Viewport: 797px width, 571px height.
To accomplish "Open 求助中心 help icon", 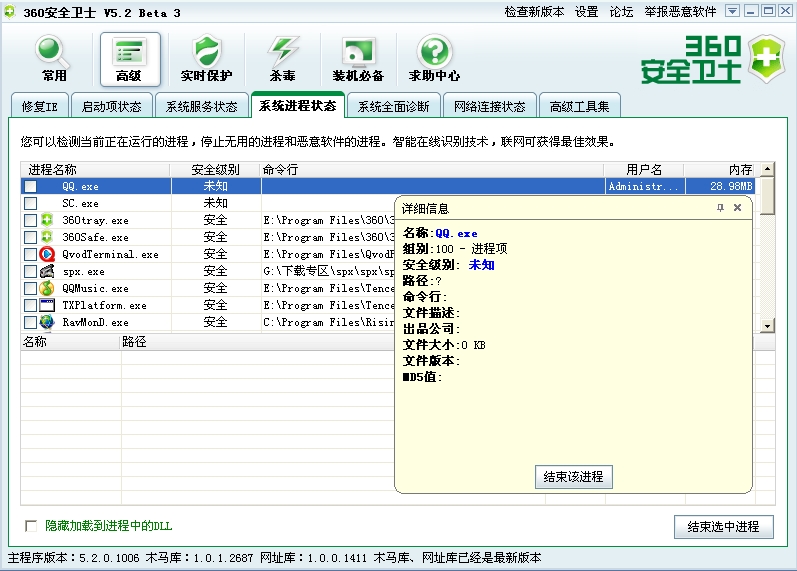I will [435, 58].
